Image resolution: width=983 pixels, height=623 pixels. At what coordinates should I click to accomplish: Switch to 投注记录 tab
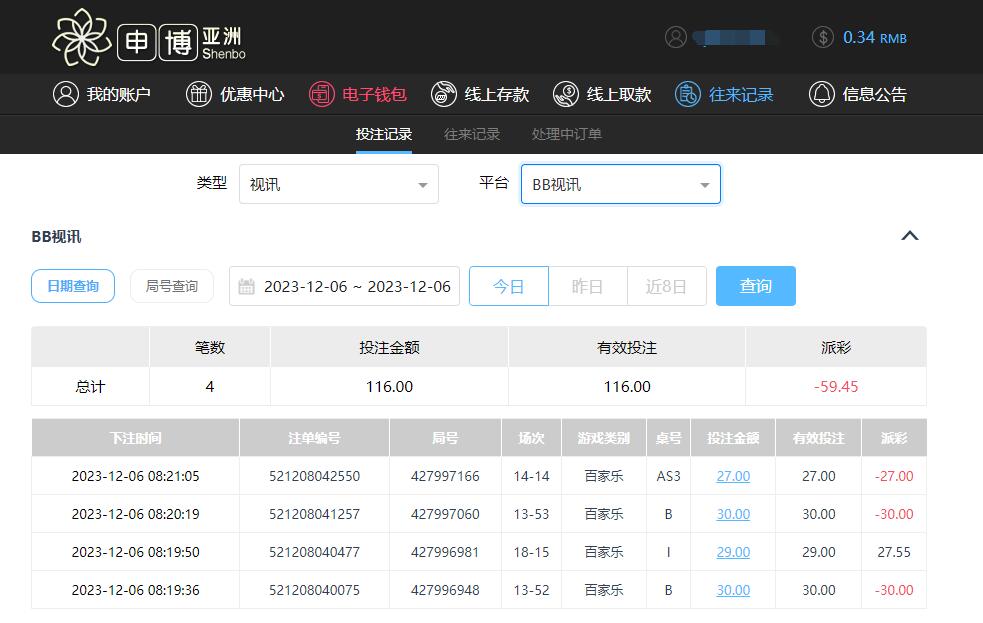click(x=384, y=134)
